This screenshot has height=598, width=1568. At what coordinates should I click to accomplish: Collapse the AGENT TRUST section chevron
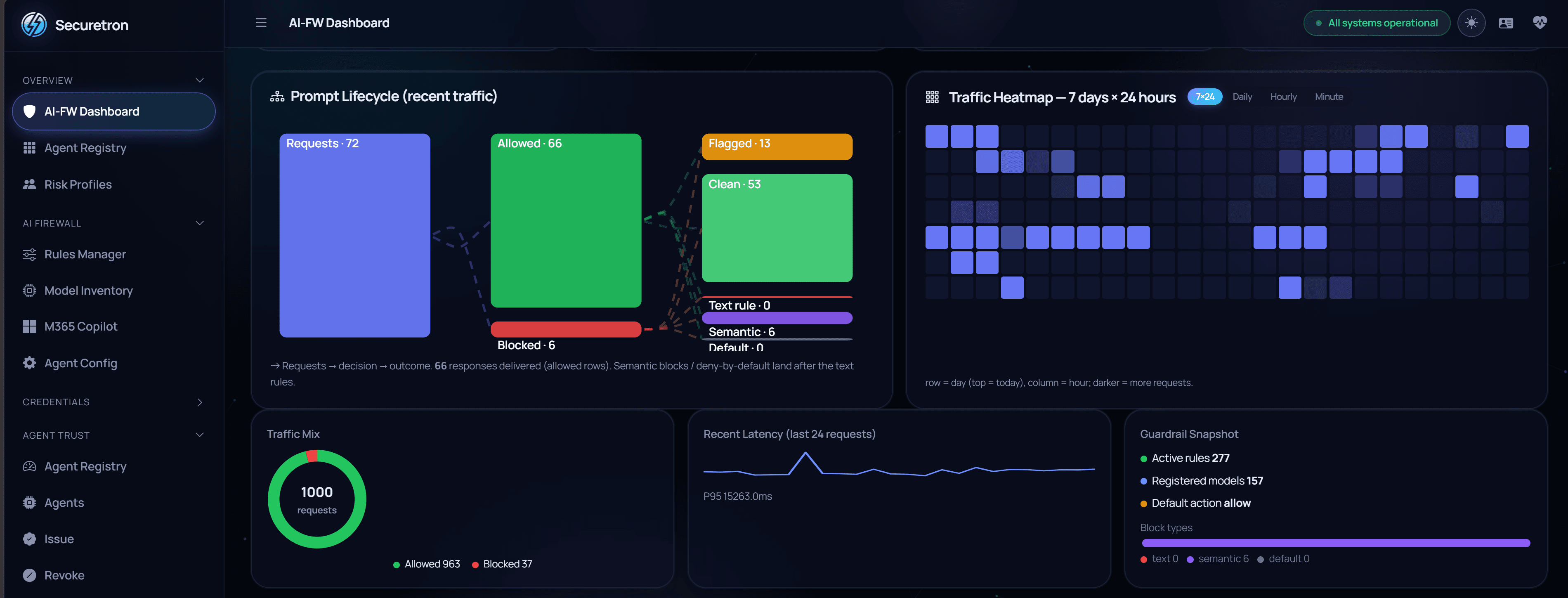(x=199, y=435)
